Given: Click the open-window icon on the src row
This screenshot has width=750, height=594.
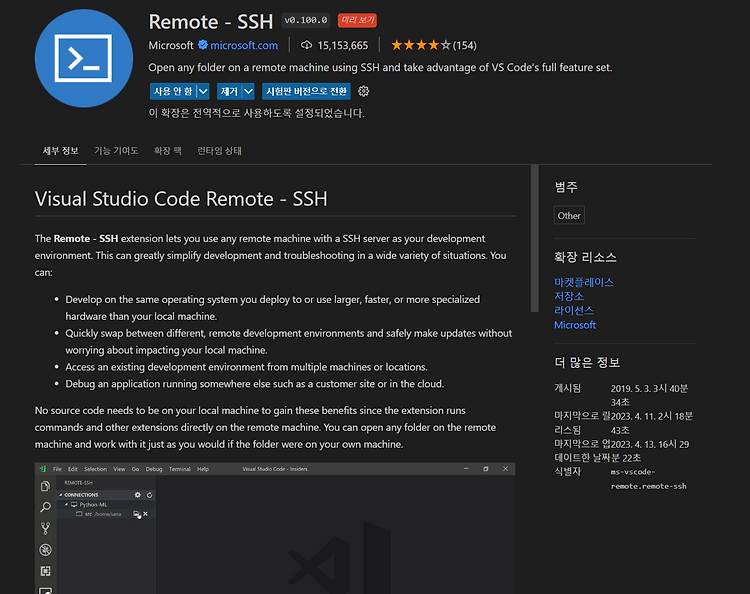Looking at the screenshot, I should point(137,514).
